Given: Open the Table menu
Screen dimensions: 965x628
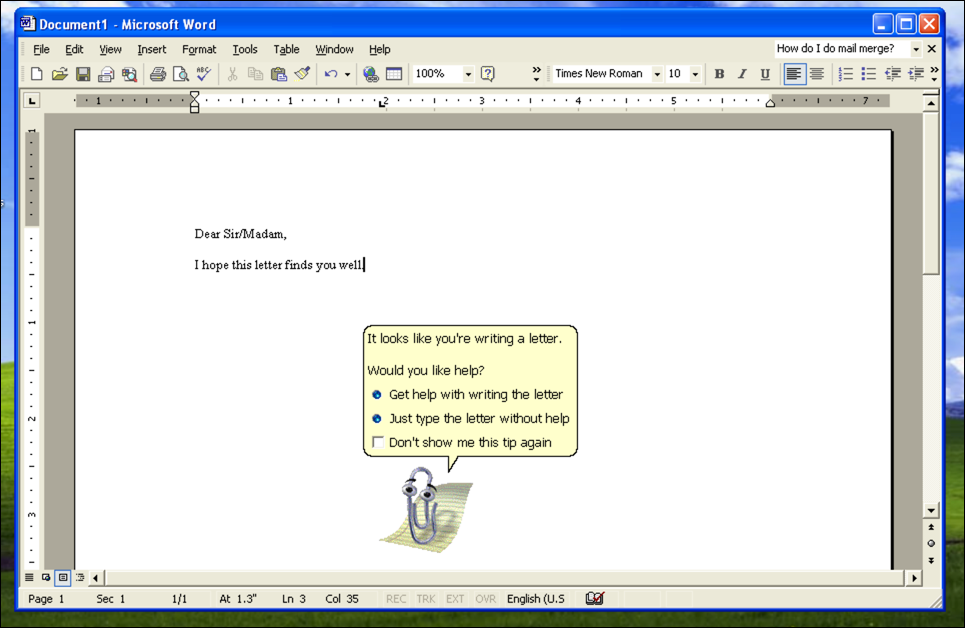Looking at the screenshot, I should (x=286, y=49).
